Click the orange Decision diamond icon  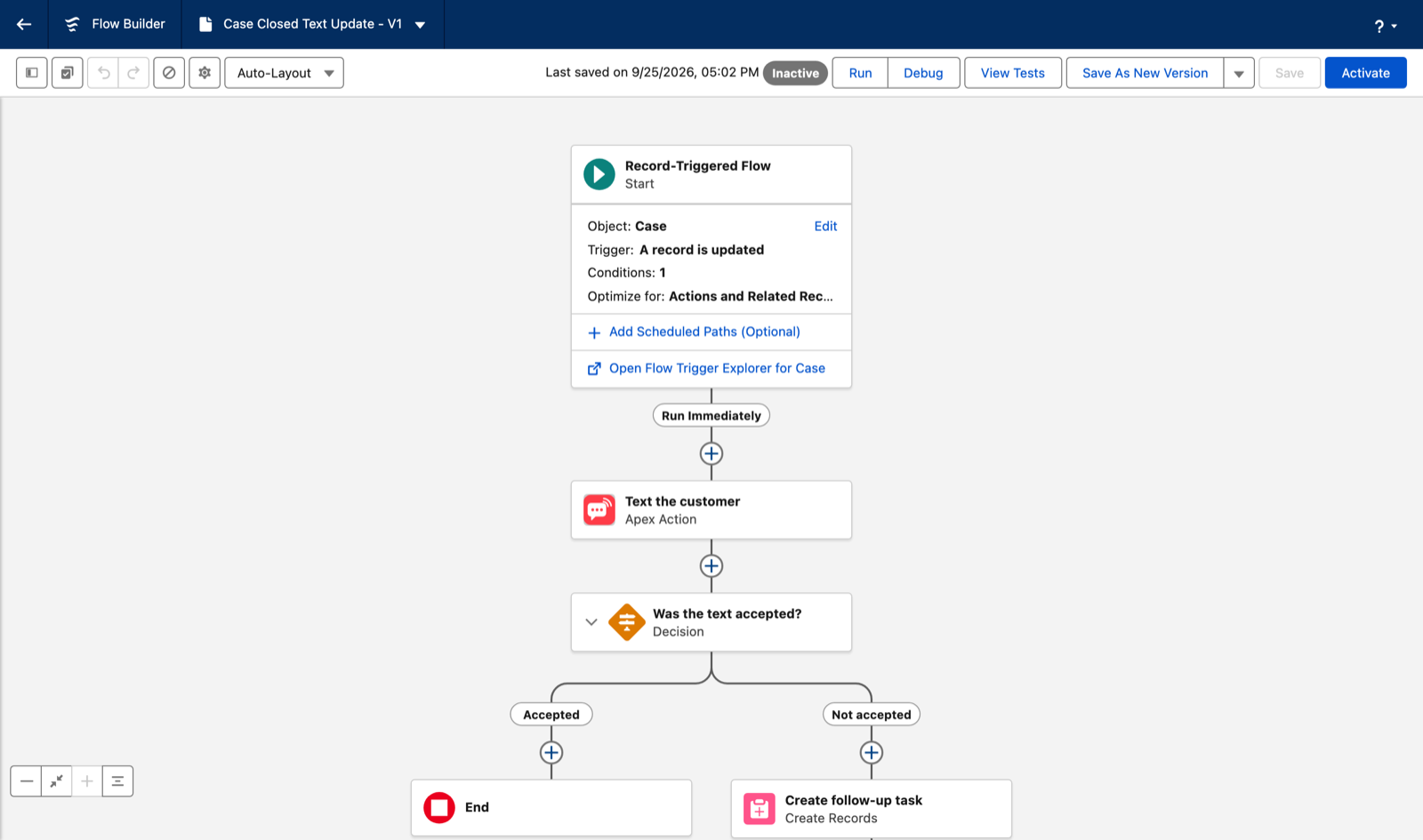pyautogui.click(x=627, y=622)
